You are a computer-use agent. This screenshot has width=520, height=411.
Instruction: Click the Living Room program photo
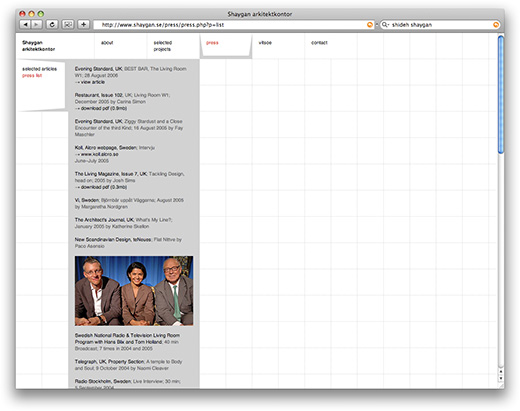tap(134, 291)
